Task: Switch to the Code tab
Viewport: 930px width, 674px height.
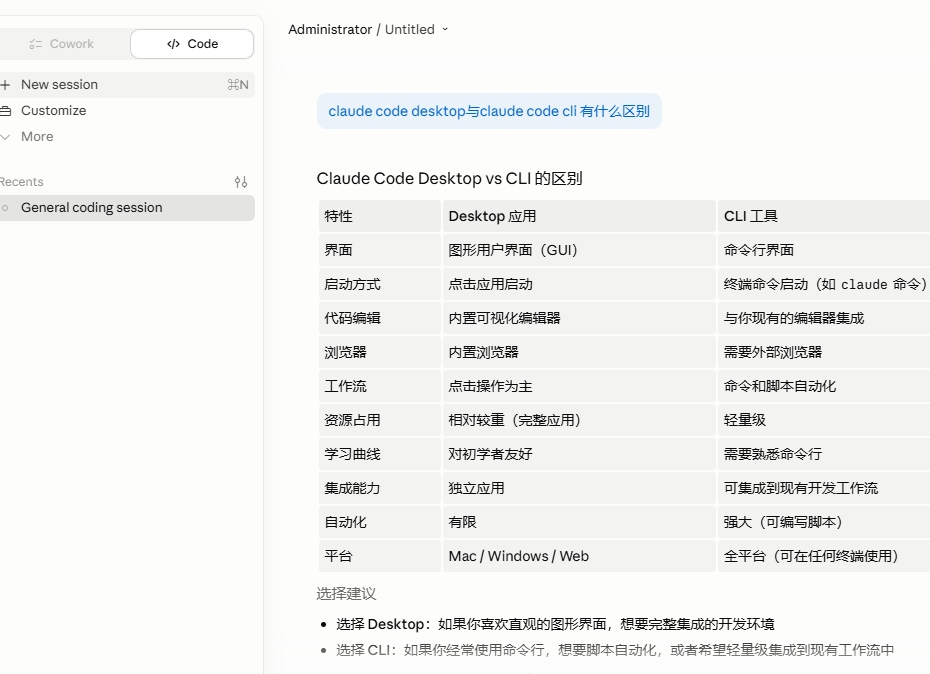Action: click(x=192, y=44)
